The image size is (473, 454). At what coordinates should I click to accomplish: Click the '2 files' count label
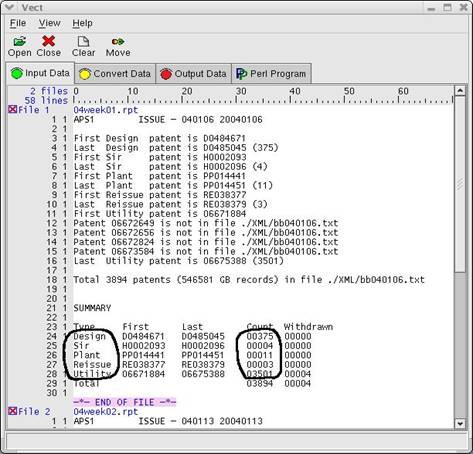49,91
